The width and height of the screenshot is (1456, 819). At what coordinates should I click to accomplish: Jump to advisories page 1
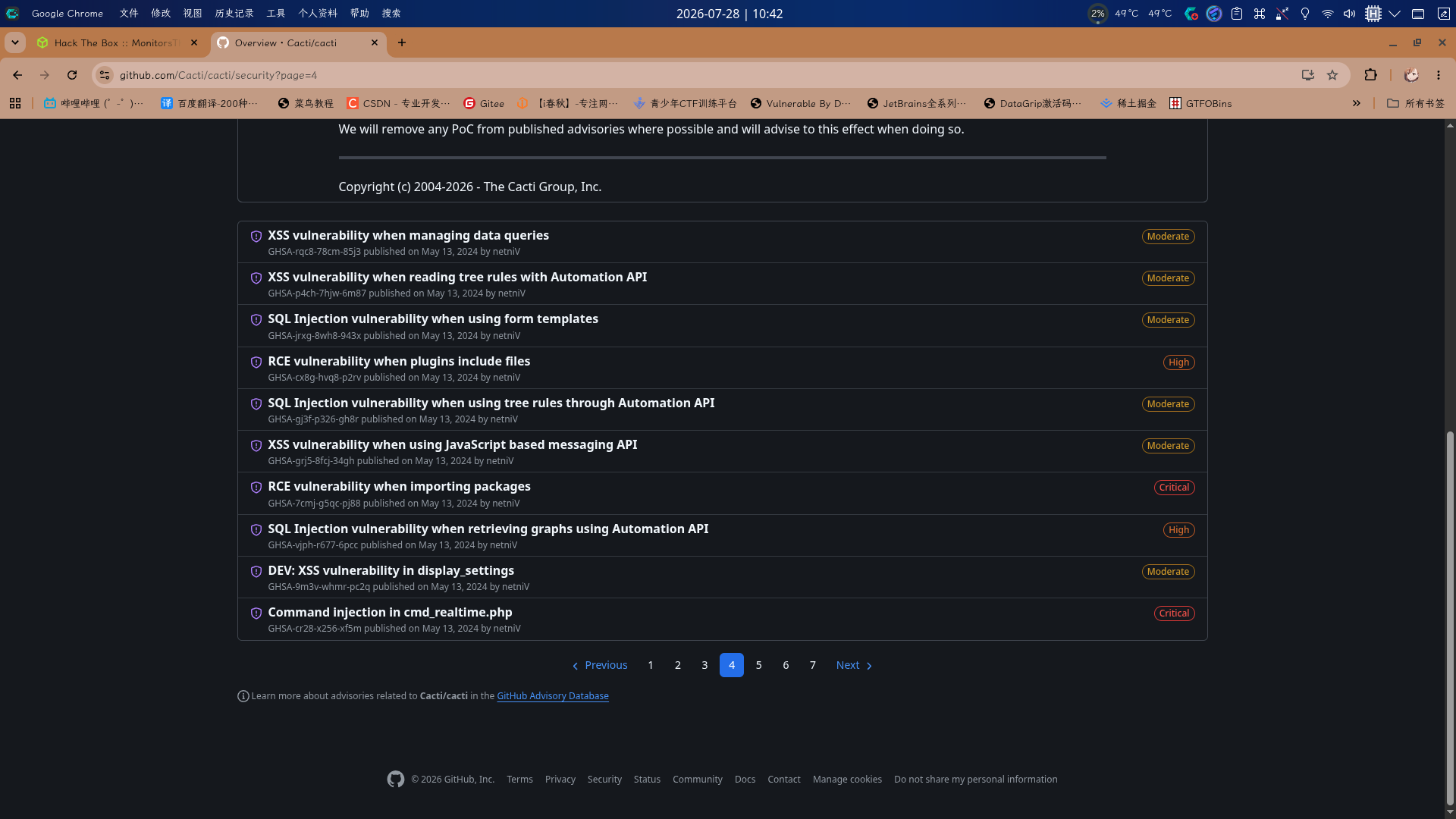tap(651, 665)
